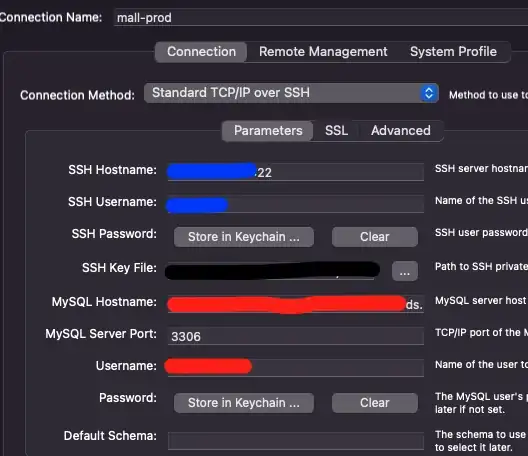528x456 pixels.
Task: Click the Connection Method label
Action: 77,95
